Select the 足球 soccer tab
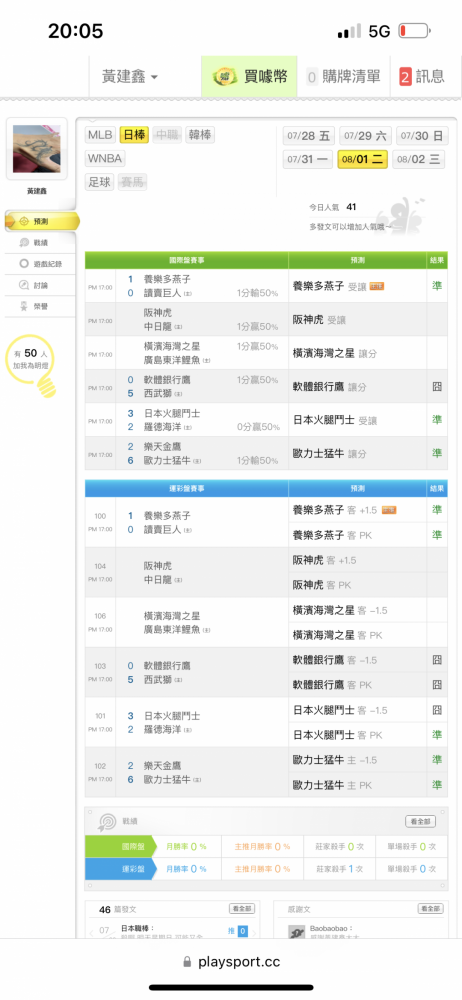This screenshot has width=462, height=1000. [100, 182]
